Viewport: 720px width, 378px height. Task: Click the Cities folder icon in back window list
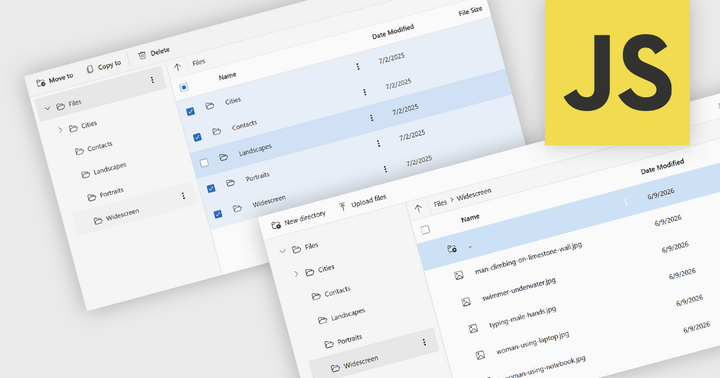pos(210,106)
